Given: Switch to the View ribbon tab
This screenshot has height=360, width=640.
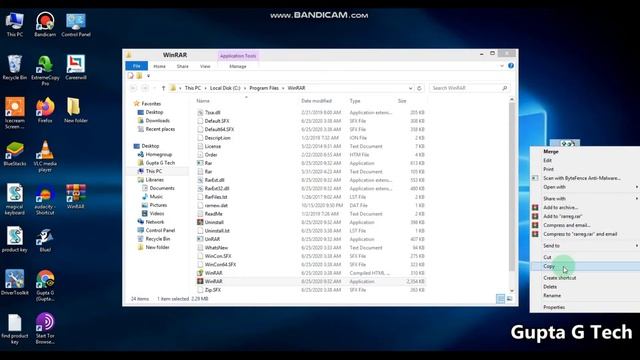Looking at the screenshot, I should click(205, 66).
